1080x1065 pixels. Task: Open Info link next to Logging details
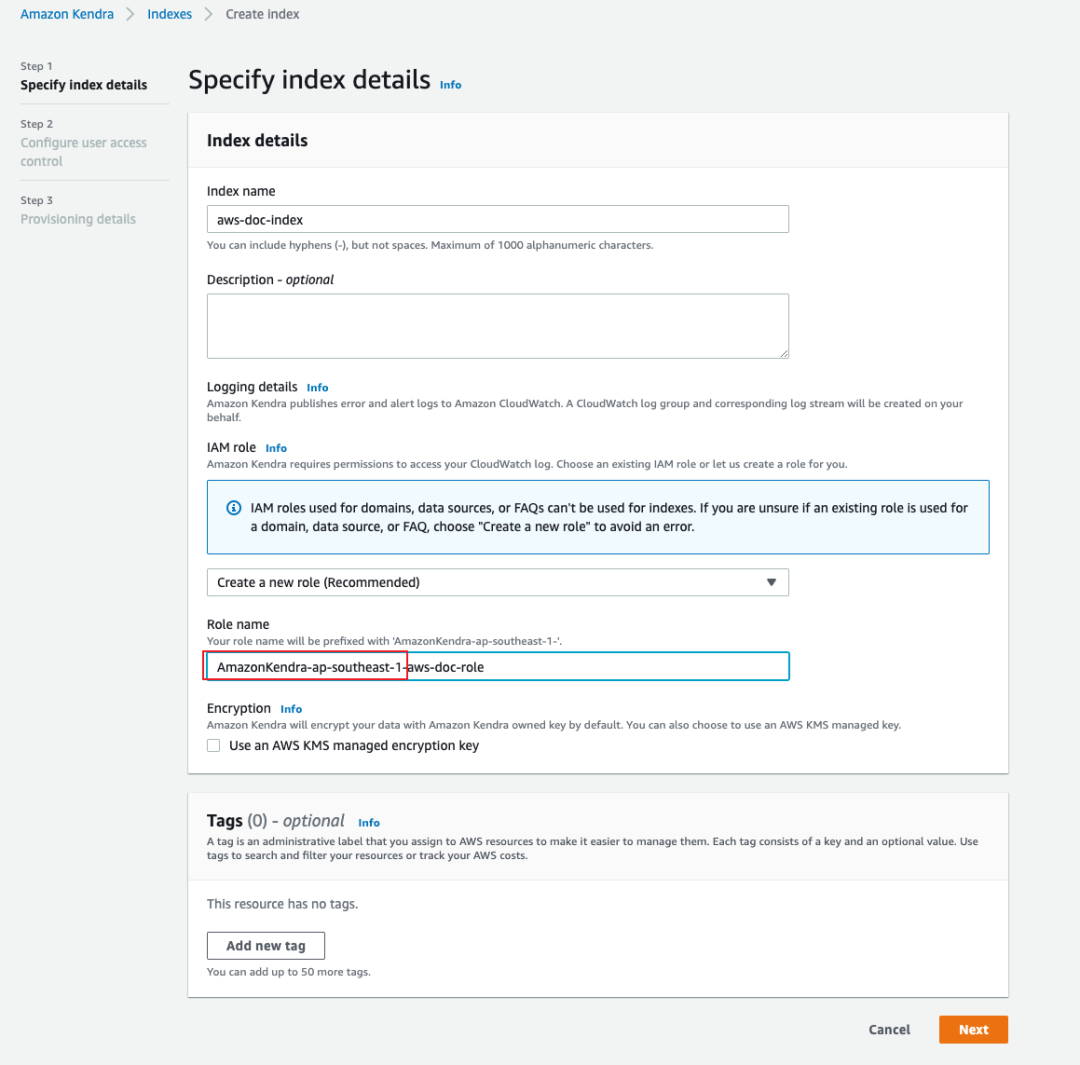318,388
